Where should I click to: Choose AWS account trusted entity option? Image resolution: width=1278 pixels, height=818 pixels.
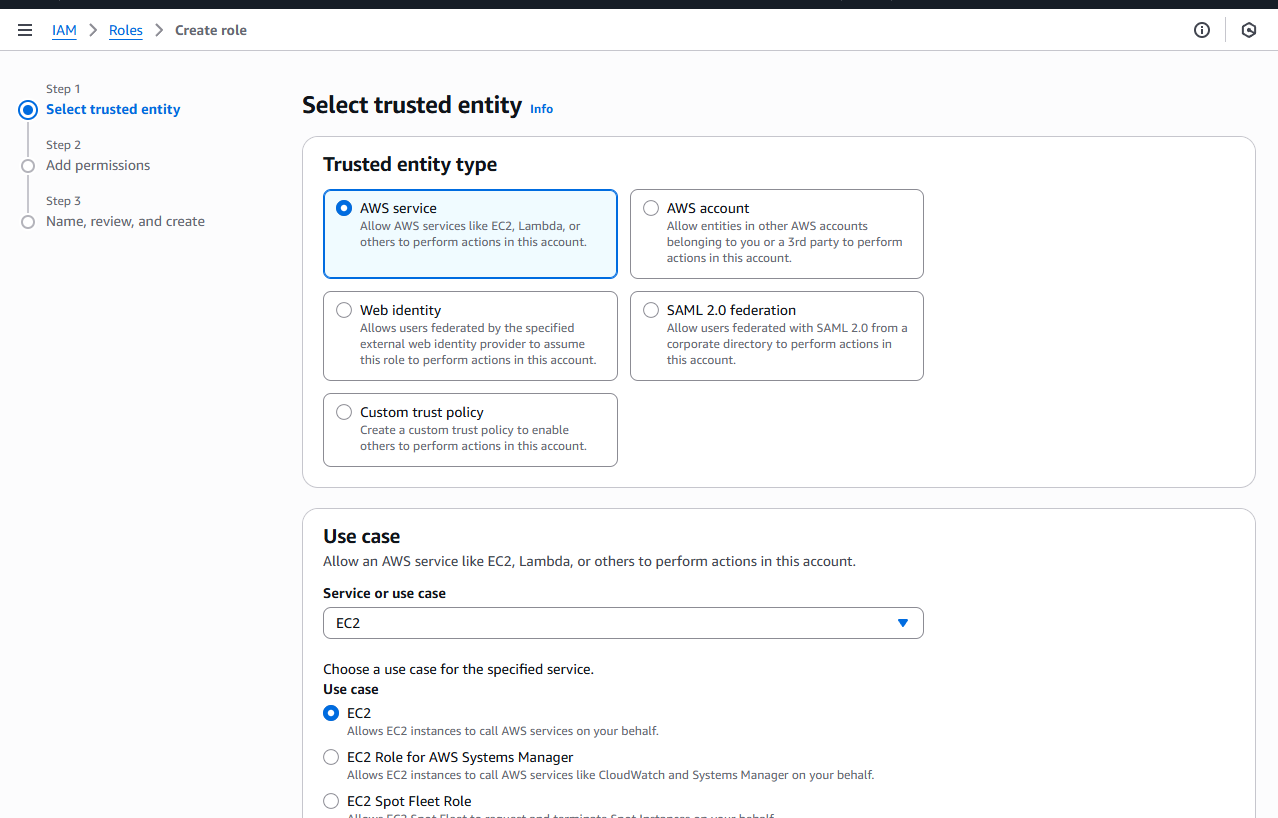click(x=651, y=208)
